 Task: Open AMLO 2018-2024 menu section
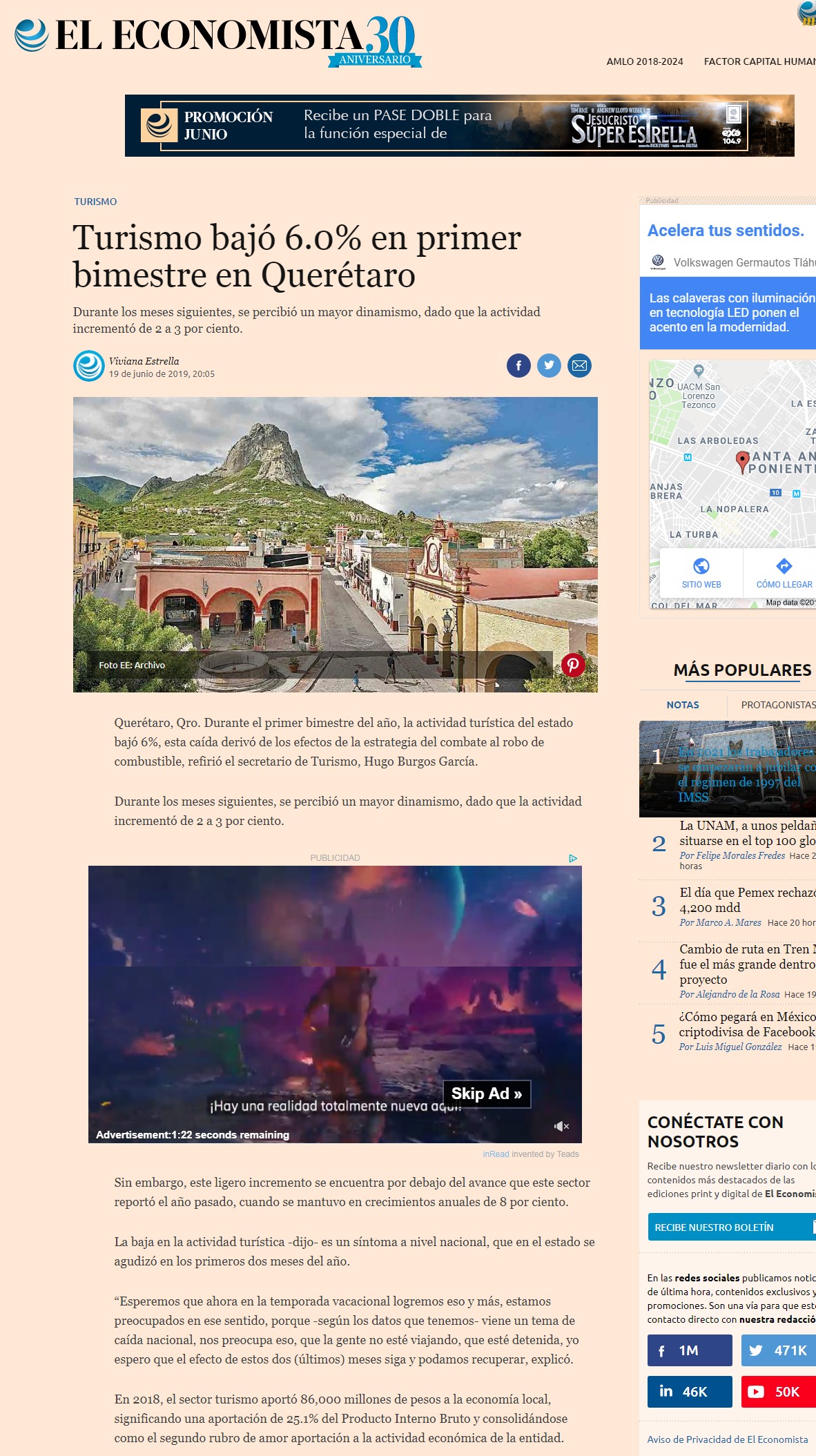coord(645,61)
